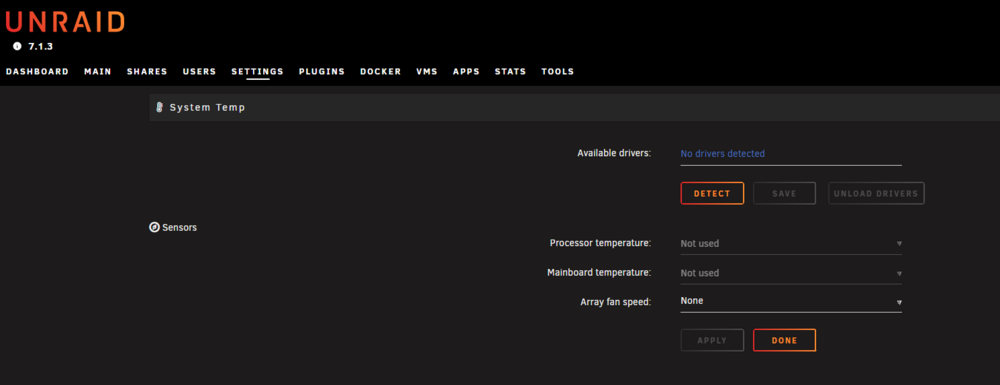Switch to the Users tab
Viewport: 1000px width, 385px height.
[199, 71]
